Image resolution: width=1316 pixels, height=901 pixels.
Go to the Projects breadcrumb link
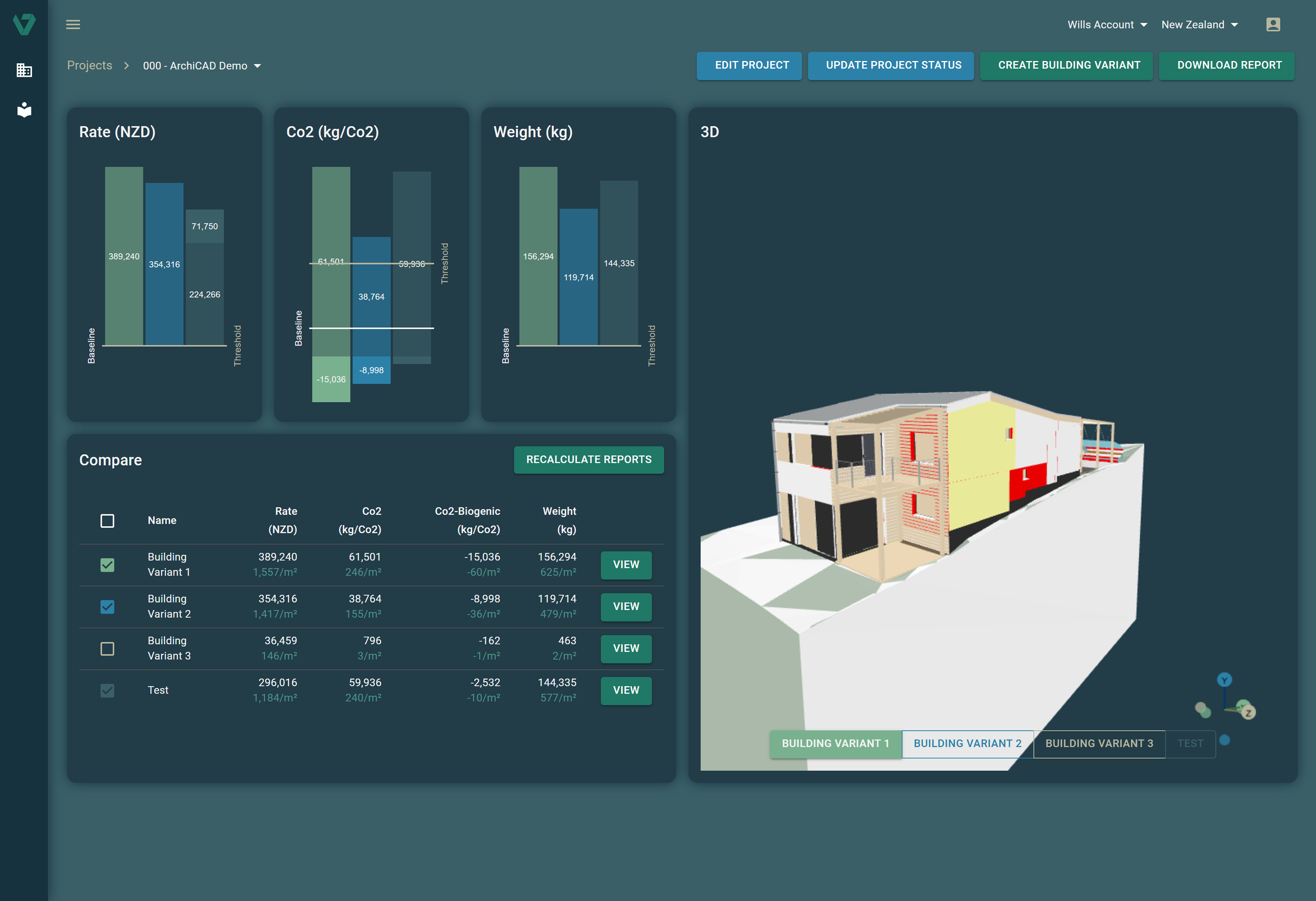[x=89, y=65]
